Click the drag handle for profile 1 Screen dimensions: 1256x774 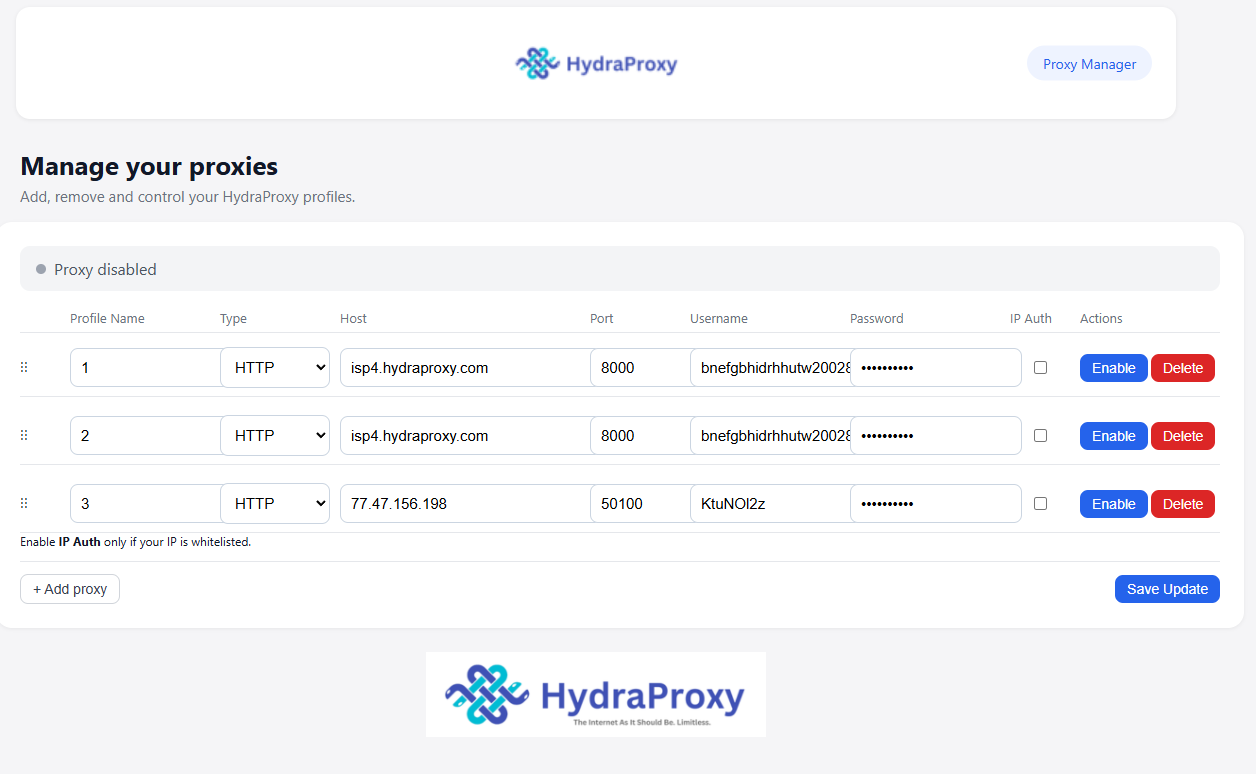point(24,368)
